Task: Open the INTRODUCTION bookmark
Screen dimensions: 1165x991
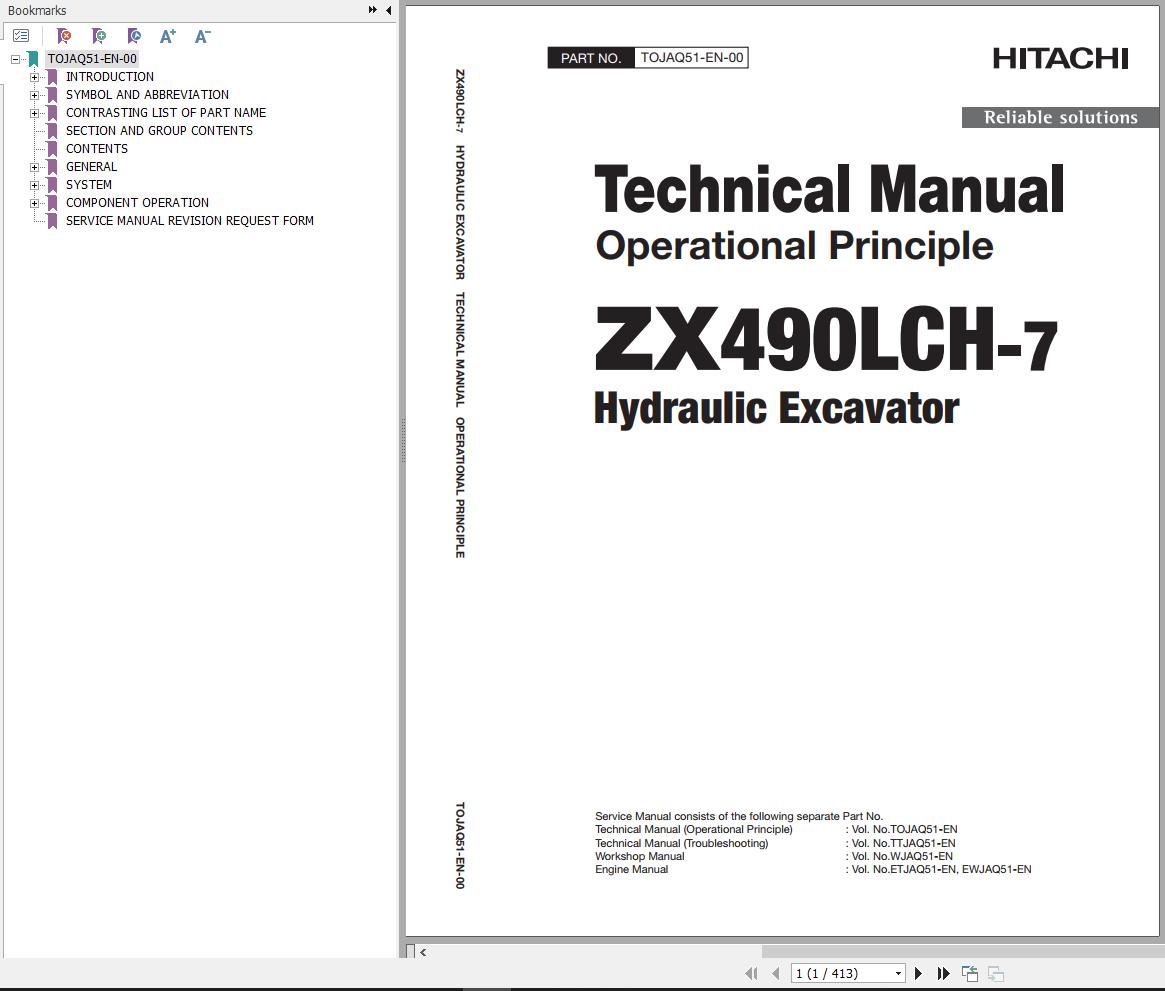Action: tap(110, 77)
